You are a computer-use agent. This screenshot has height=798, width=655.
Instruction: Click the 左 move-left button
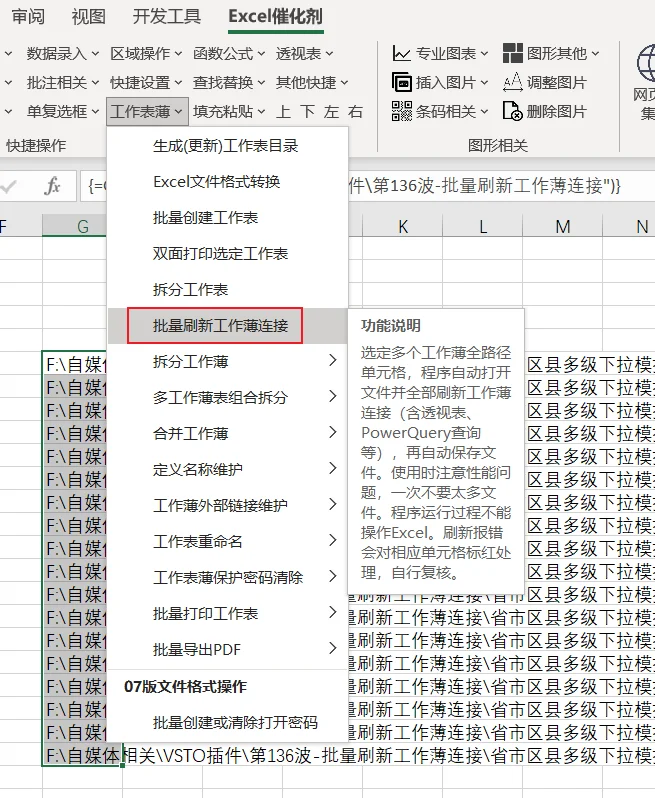click(x=331, y=111)
